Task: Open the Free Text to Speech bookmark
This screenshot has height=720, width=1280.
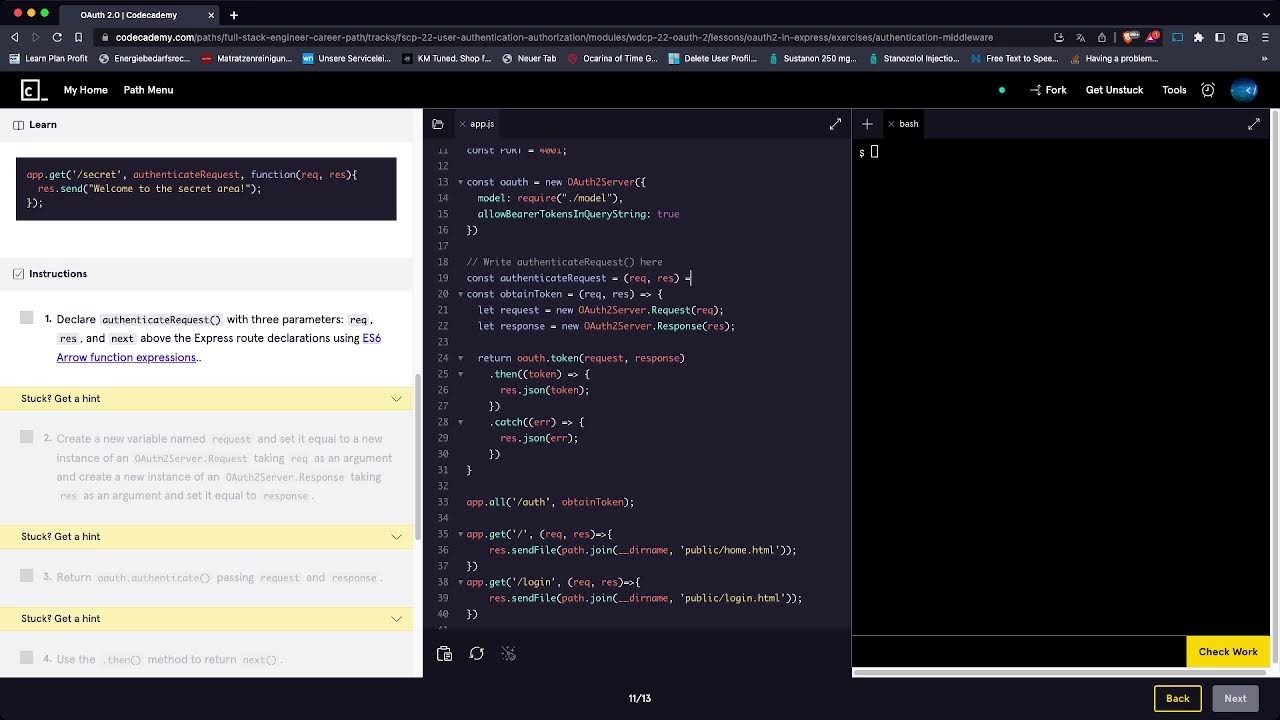Action: coord(1014,59)
